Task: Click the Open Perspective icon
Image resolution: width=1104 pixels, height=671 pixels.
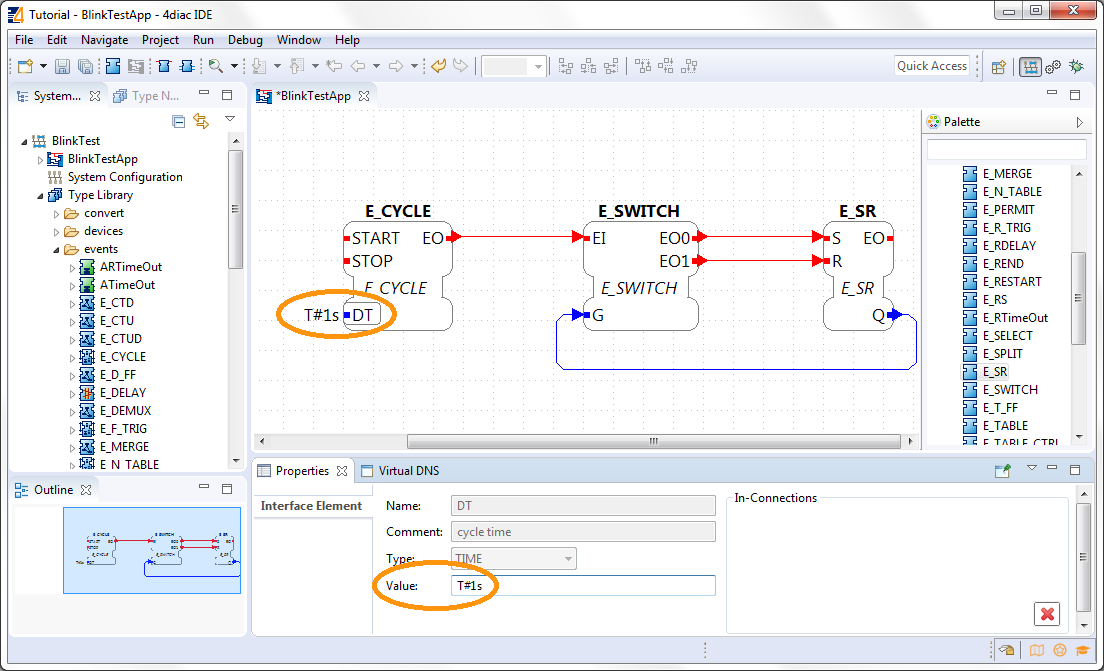Action: (x=998, y=67)
